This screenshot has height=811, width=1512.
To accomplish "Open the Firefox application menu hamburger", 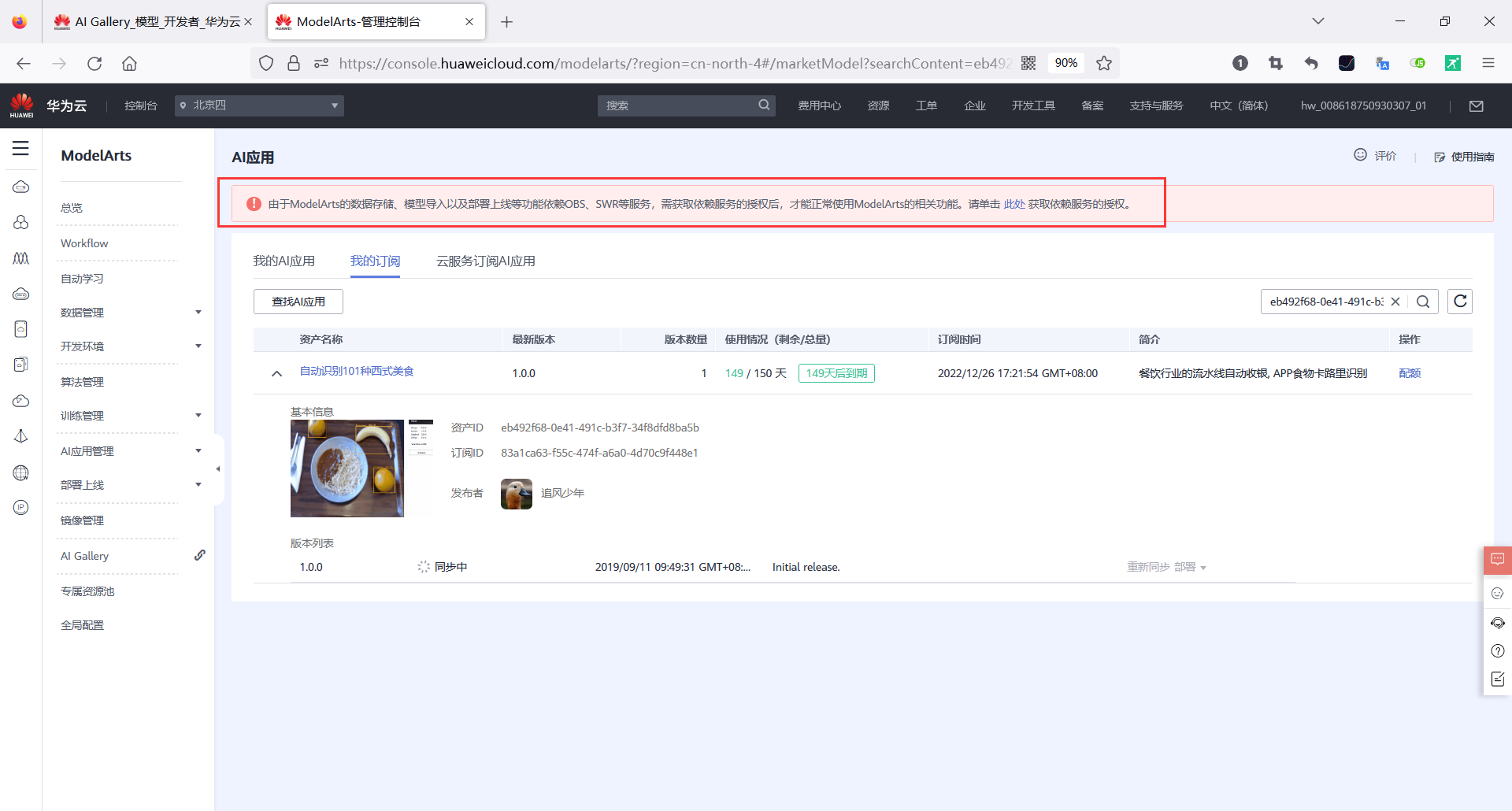I will pos(1488,63).
